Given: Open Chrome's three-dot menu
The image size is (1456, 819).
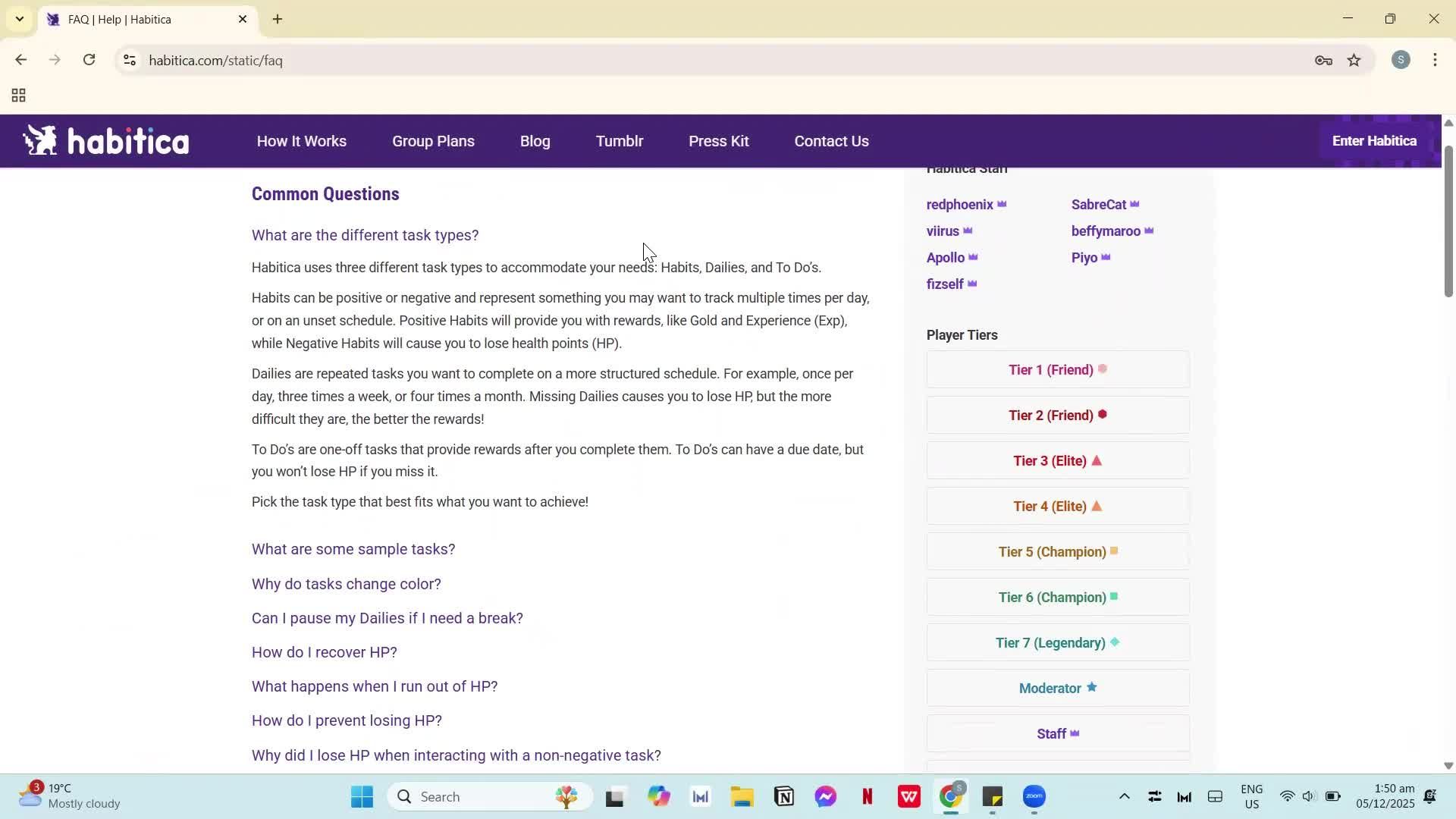Looking at the screenshot, I should 1436,60.
